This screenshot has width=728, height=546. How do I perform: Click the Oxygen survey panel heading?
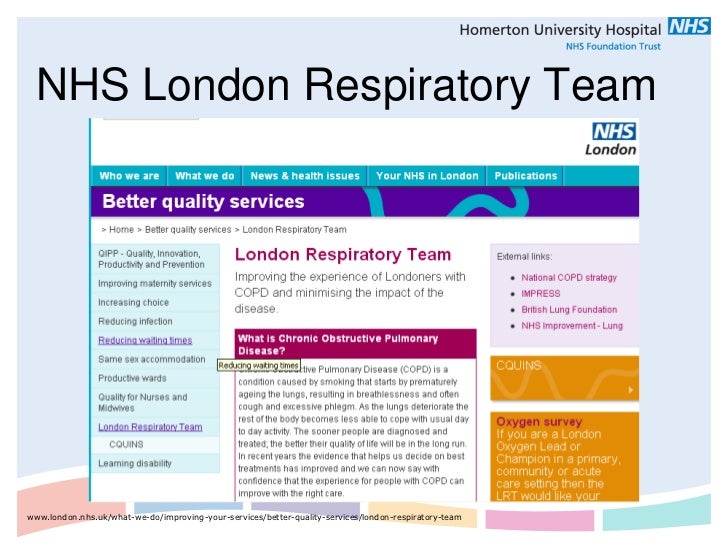[539, 422]
